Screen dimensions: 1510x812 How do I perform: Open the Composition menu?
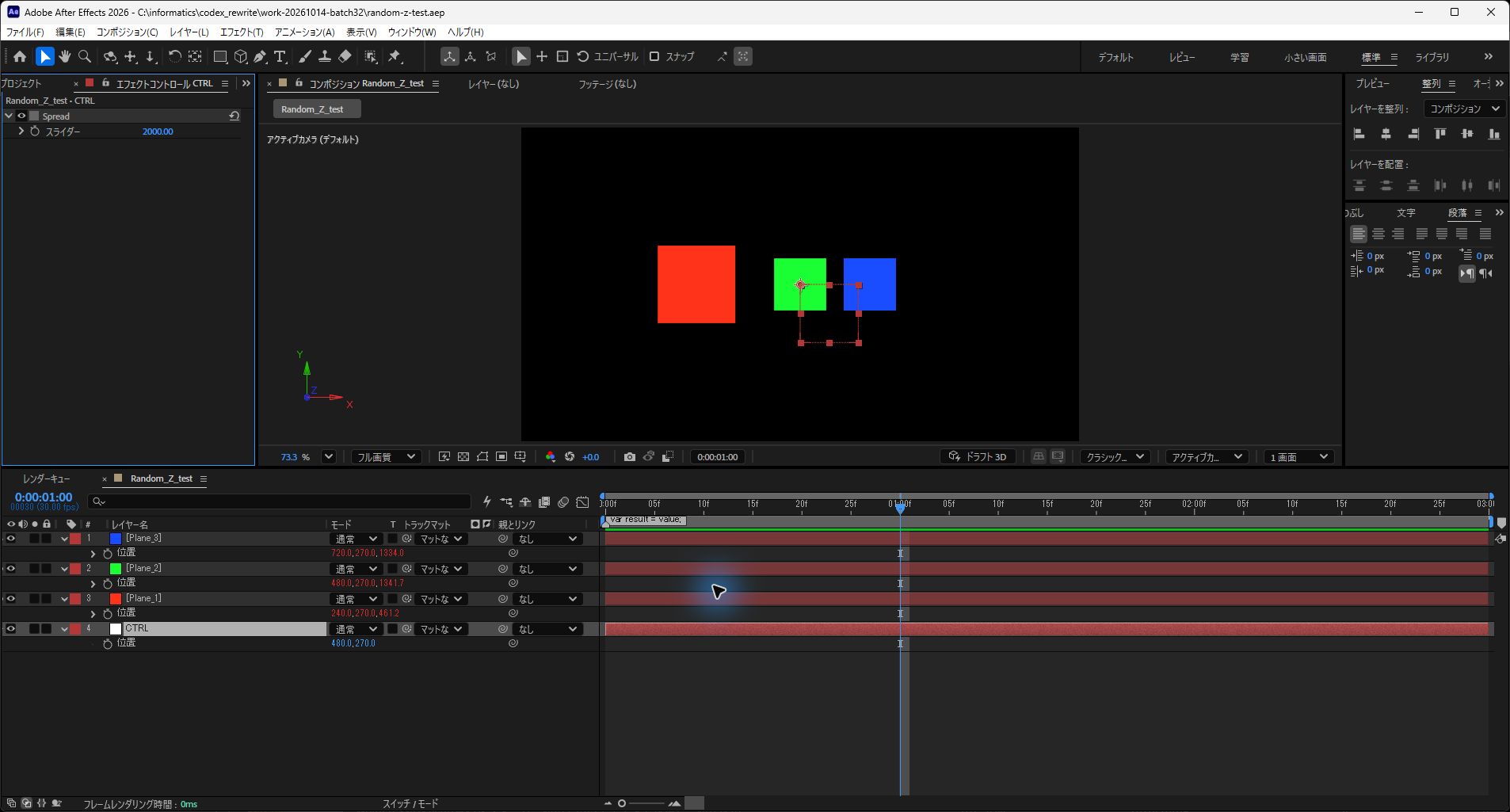tap(128, 32)
